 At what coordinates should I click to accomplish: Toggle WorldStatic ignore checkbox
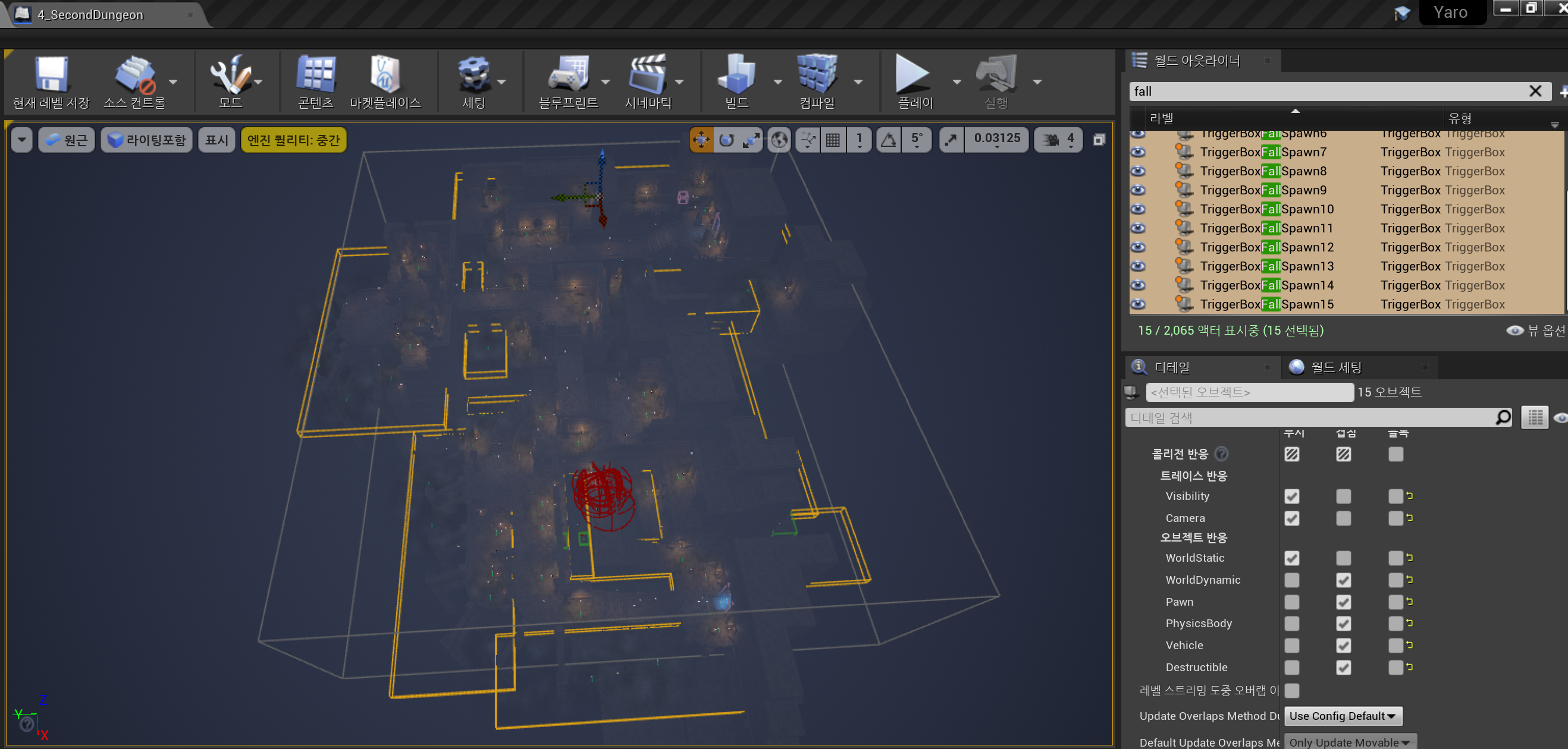1291,558
